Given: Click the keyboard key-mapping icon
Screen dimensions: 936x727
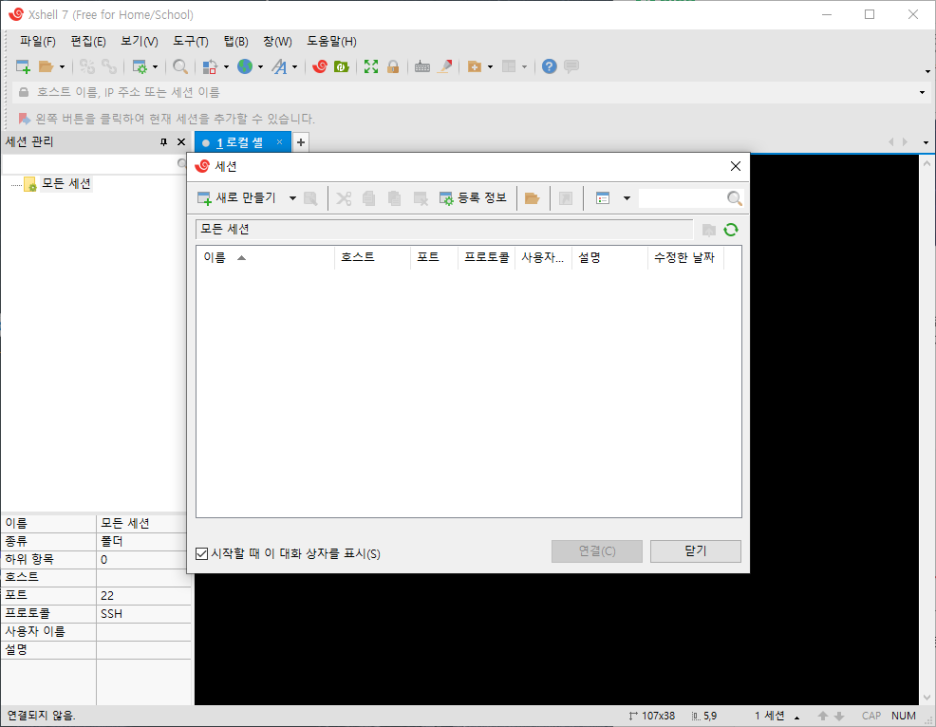Looking at the screenshot, I should click(422, 66).
